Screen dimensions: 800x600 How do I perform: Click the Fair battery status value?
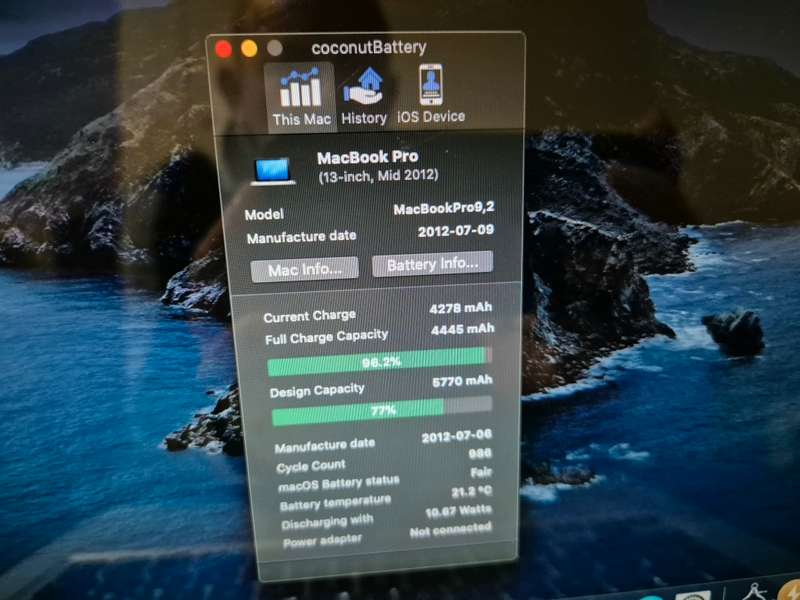pyautogui.click(x=481, y=472)
